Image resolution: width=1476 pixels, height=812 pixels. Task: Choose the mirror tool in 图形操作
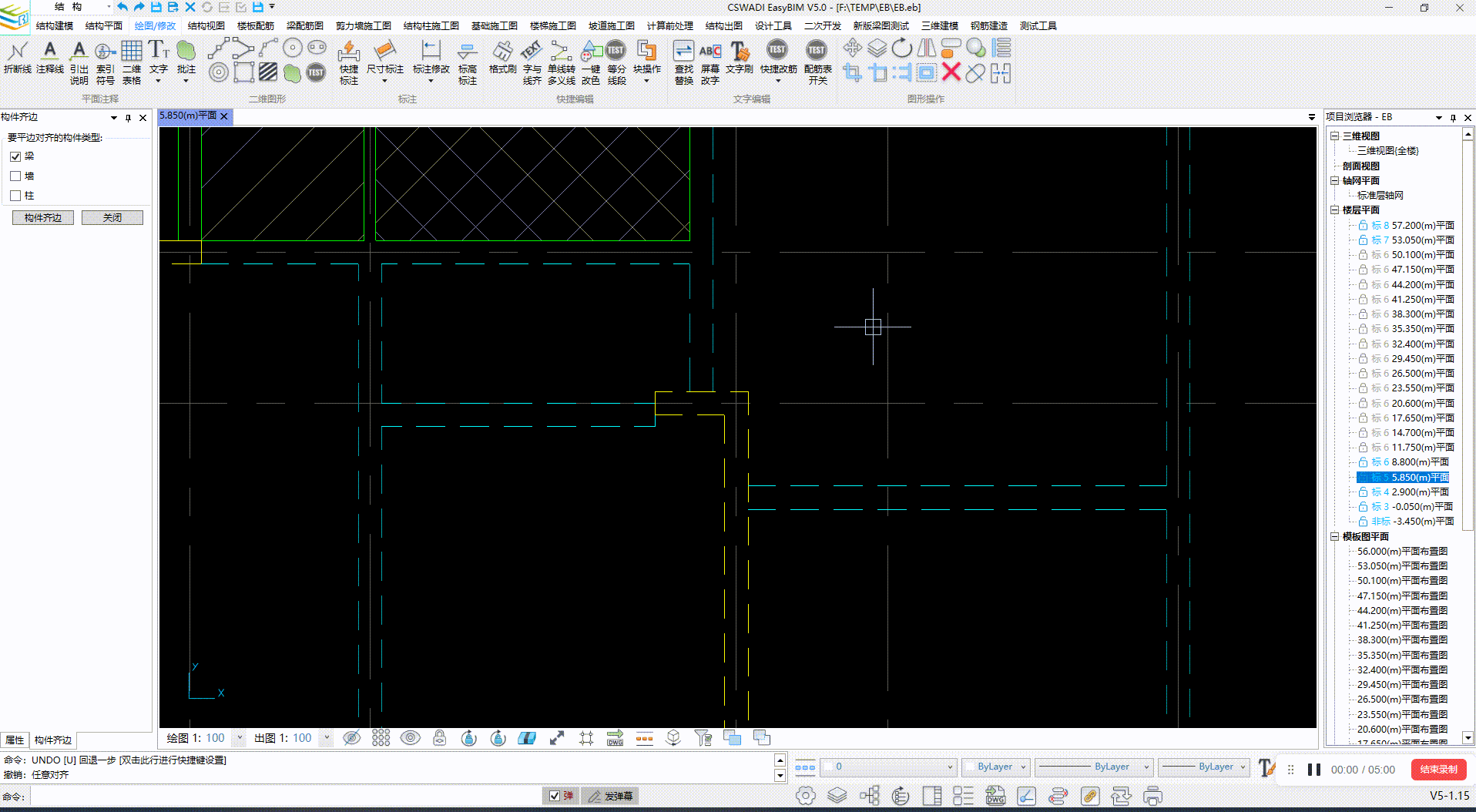point(927,48)
